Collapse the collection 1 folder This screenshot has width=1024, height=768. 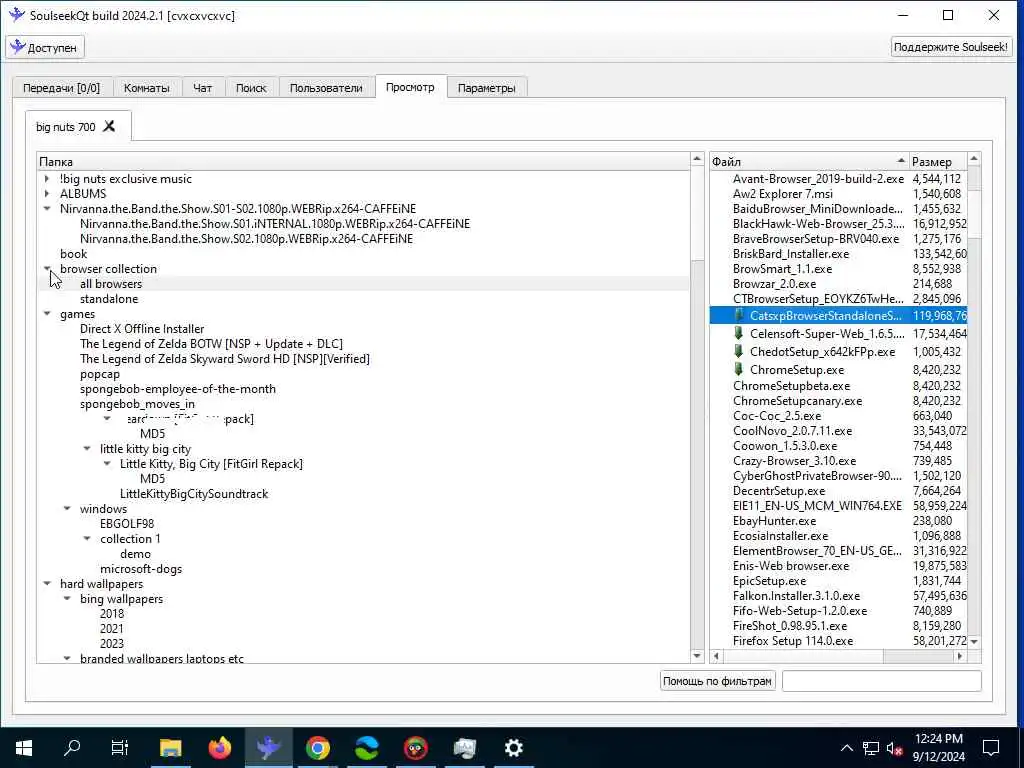[x=87, y=539]
